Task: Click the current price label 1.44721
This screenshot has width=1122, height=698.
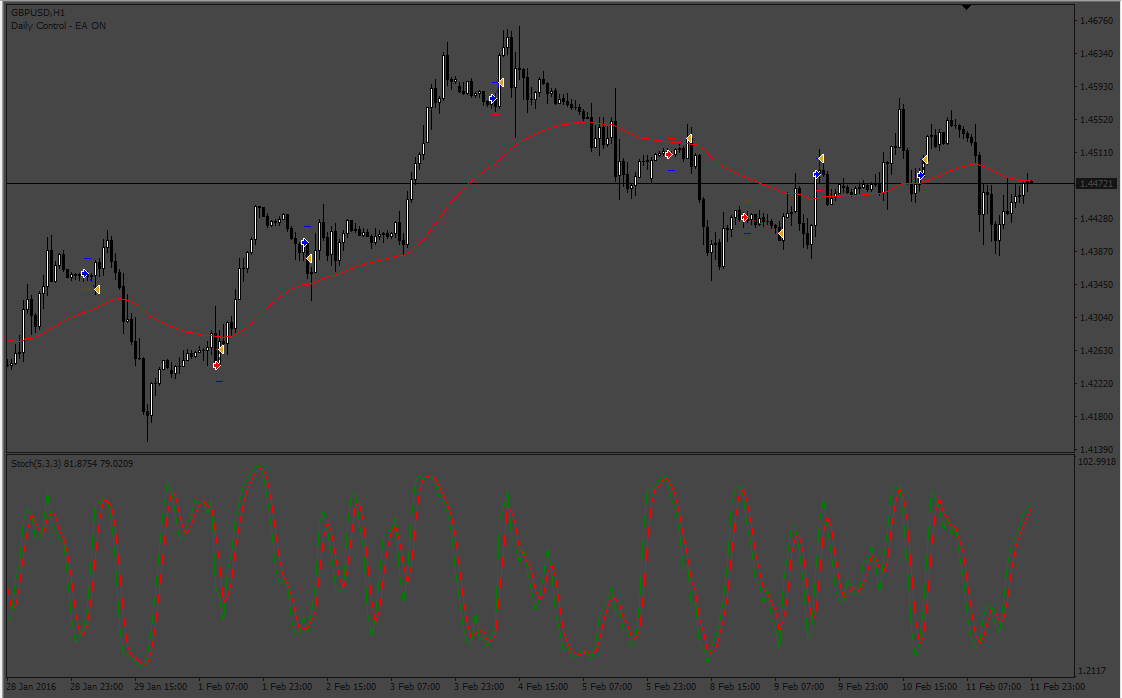Action: (x=1096, y=184)
